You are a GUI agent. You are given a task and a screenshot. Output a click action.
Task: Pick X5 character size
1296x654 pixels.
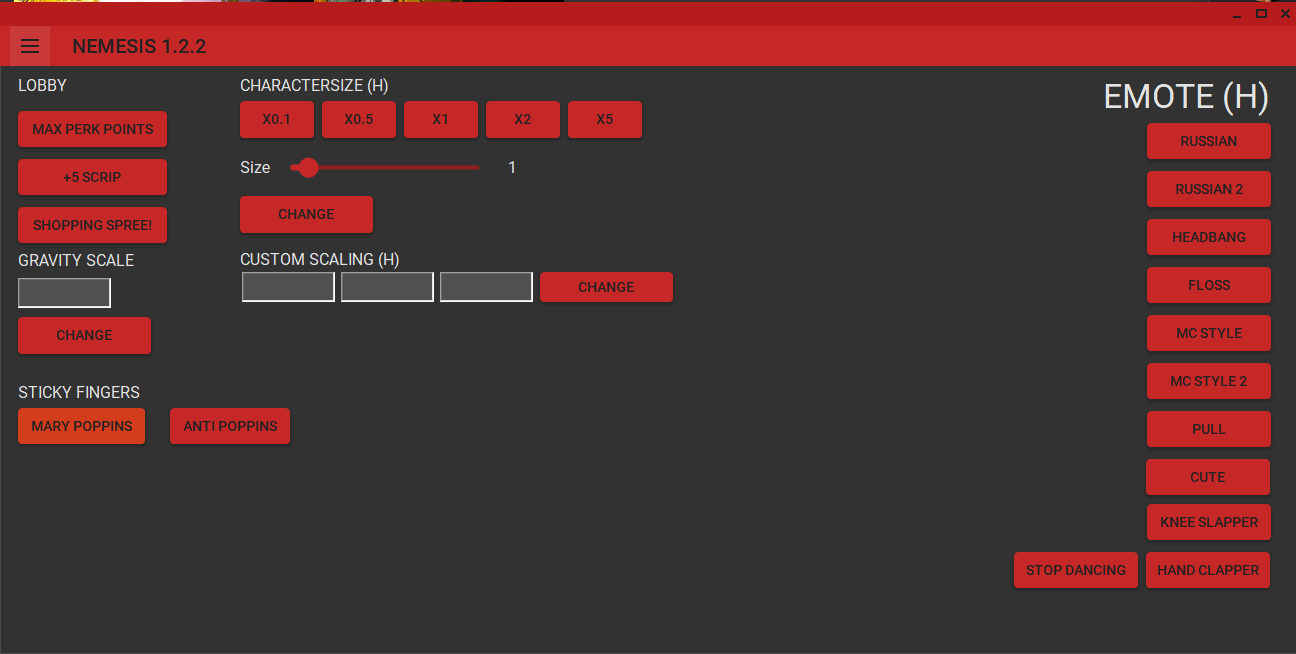click(605, 119)
